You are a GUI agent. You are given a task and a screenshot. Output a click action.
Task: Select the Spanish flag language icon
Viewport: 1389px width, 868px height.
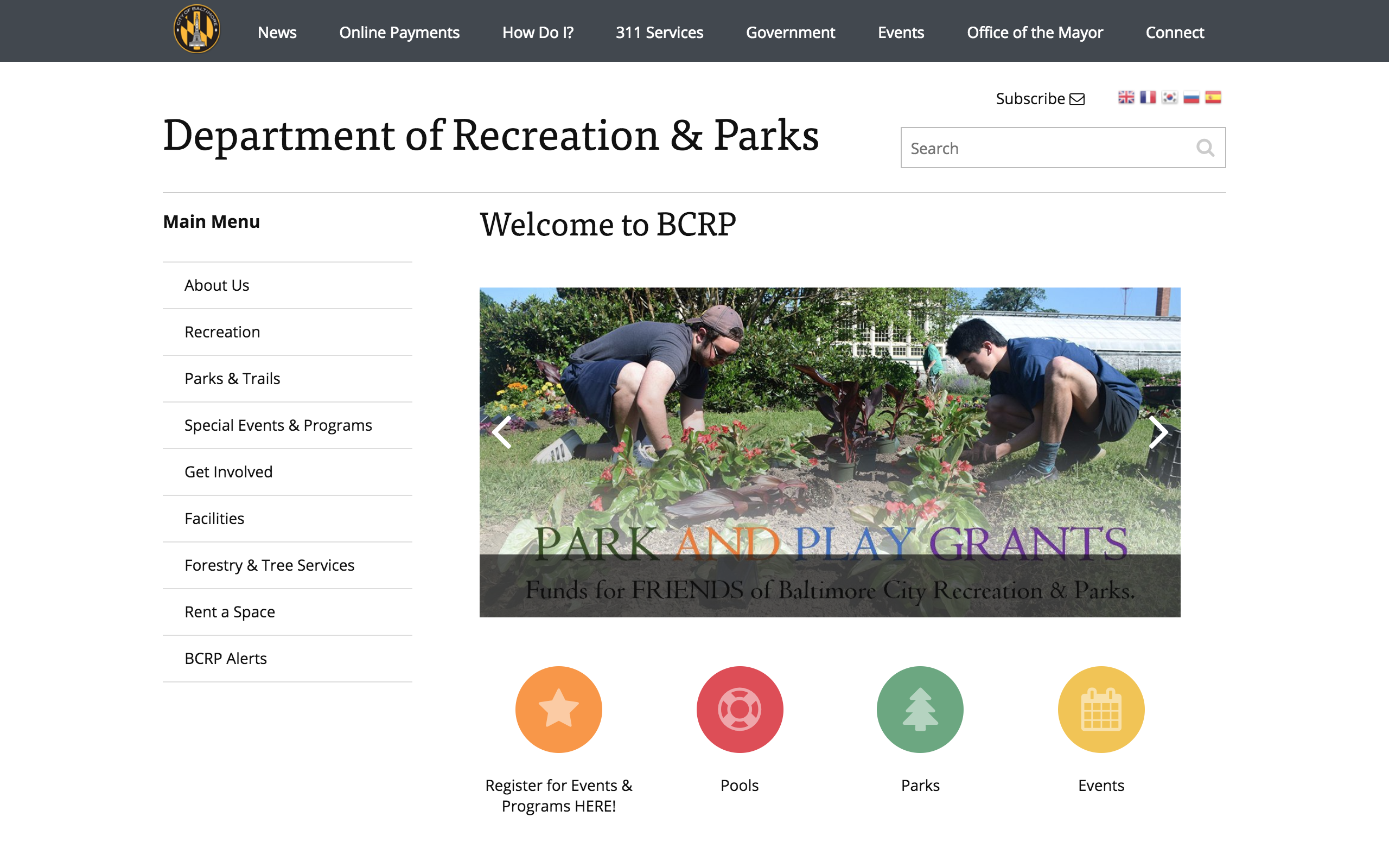point(1213,98)
